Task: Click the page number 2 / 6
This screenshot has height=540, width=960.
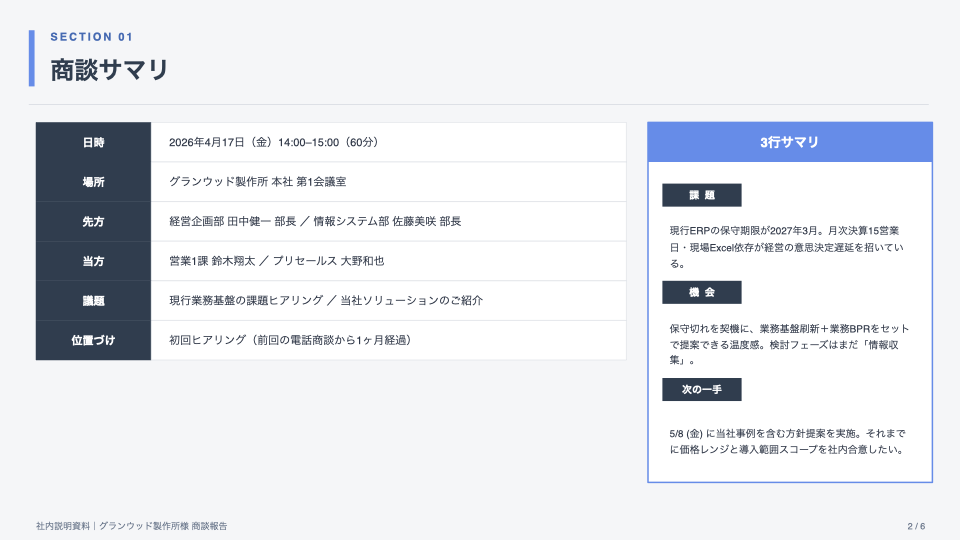Action: point(916,526)
